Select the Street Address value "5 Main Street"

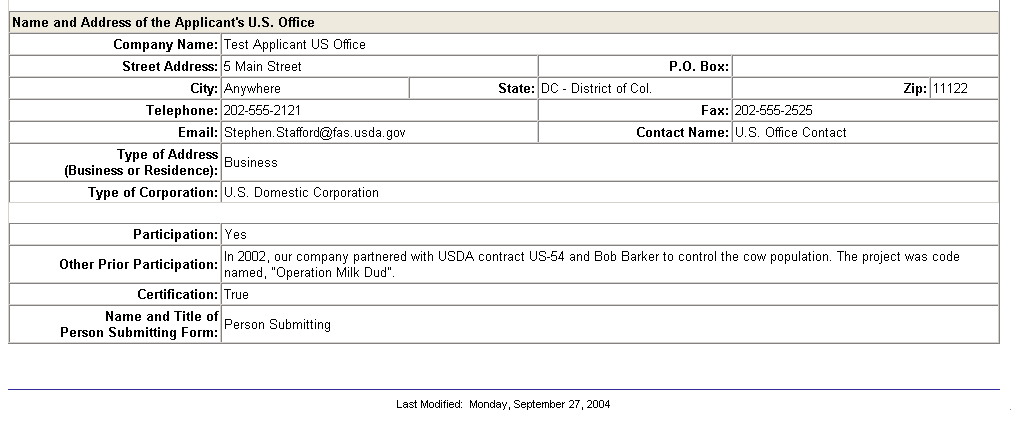(x=263, y=67)
